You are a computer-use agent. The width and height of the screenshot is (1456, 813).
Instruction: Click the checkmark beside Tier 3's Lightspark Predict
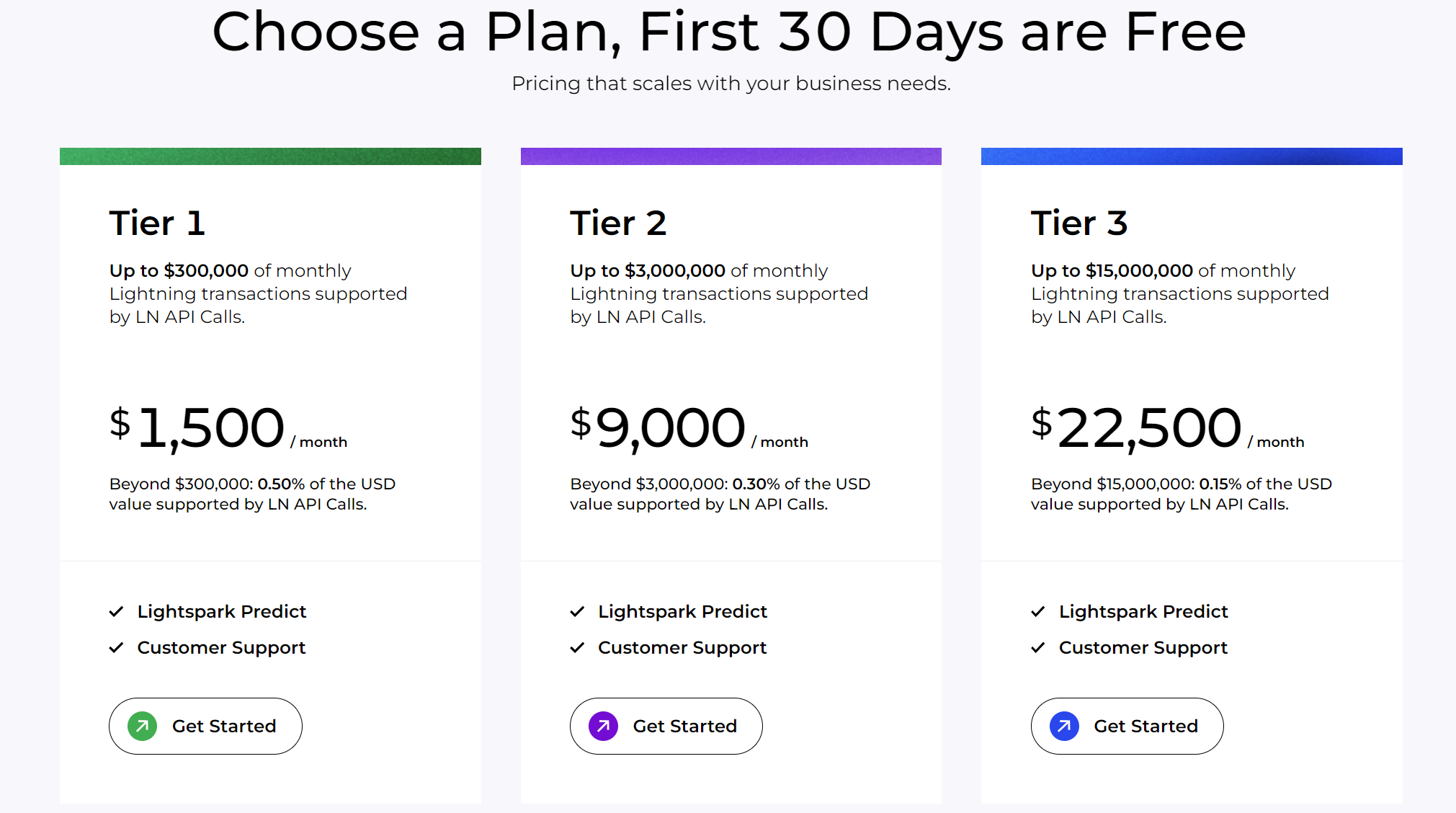point(1038,611)
